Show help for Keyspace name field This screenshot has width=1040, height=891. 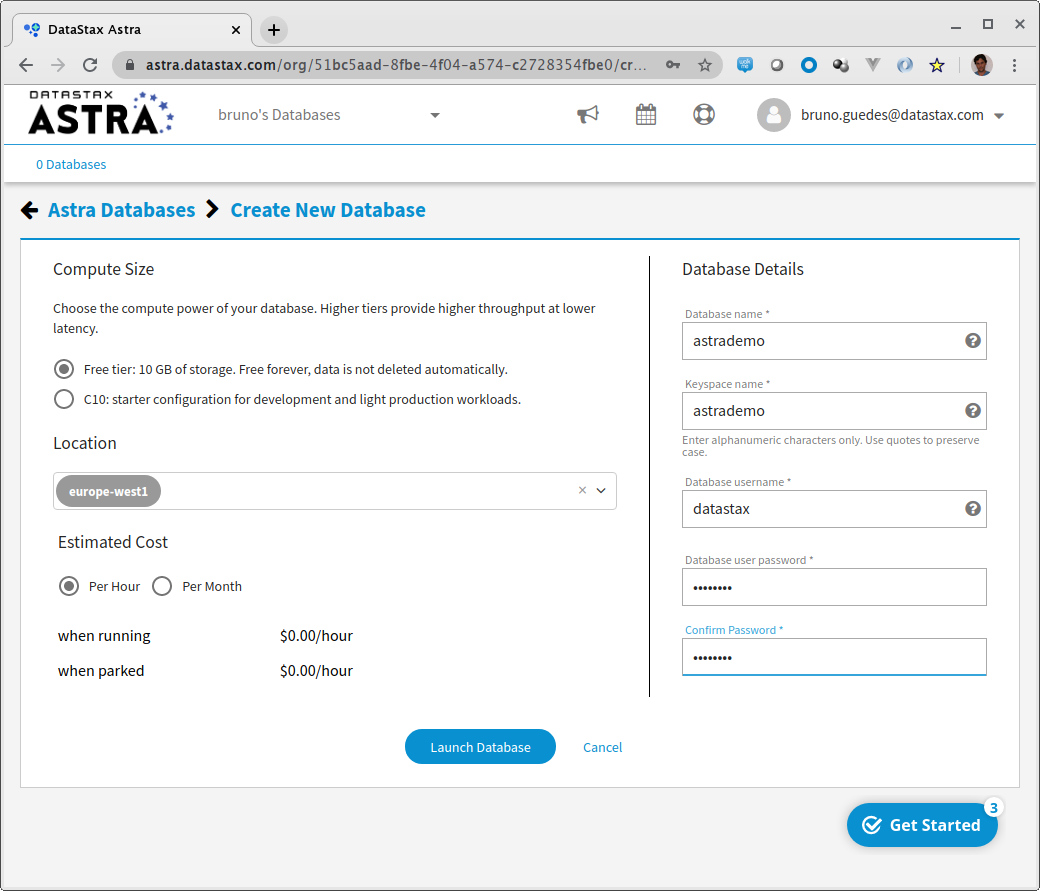coord(972,411)
